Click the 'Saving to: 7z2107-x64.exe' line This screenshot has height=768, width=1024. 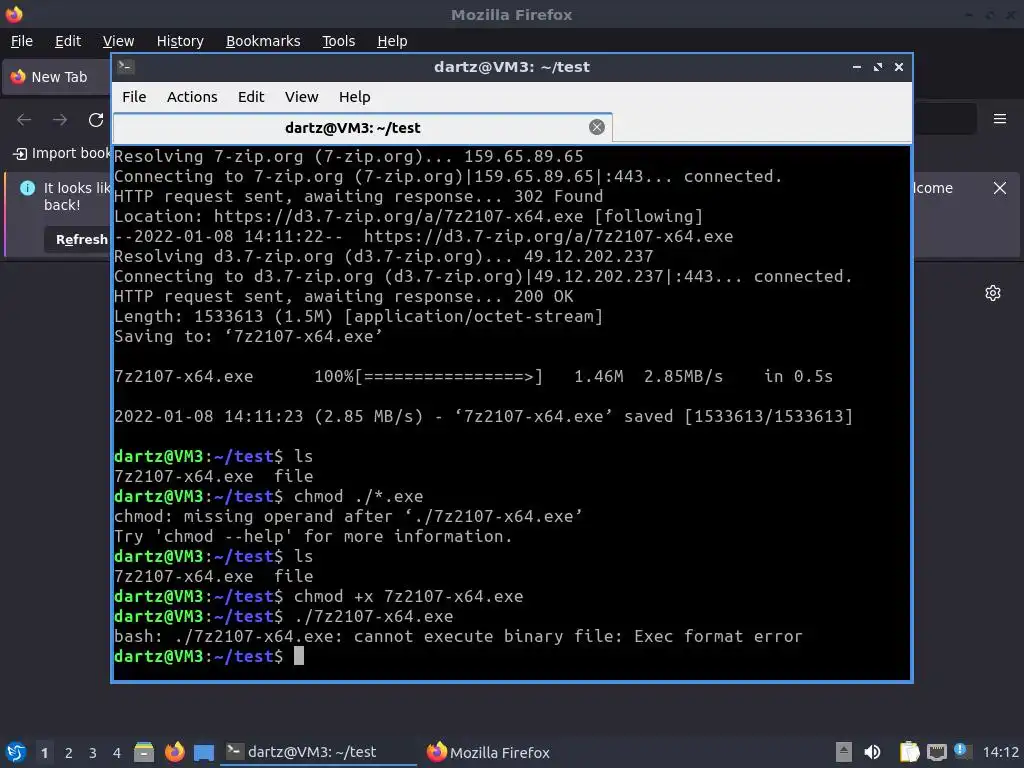pos(248,336)
